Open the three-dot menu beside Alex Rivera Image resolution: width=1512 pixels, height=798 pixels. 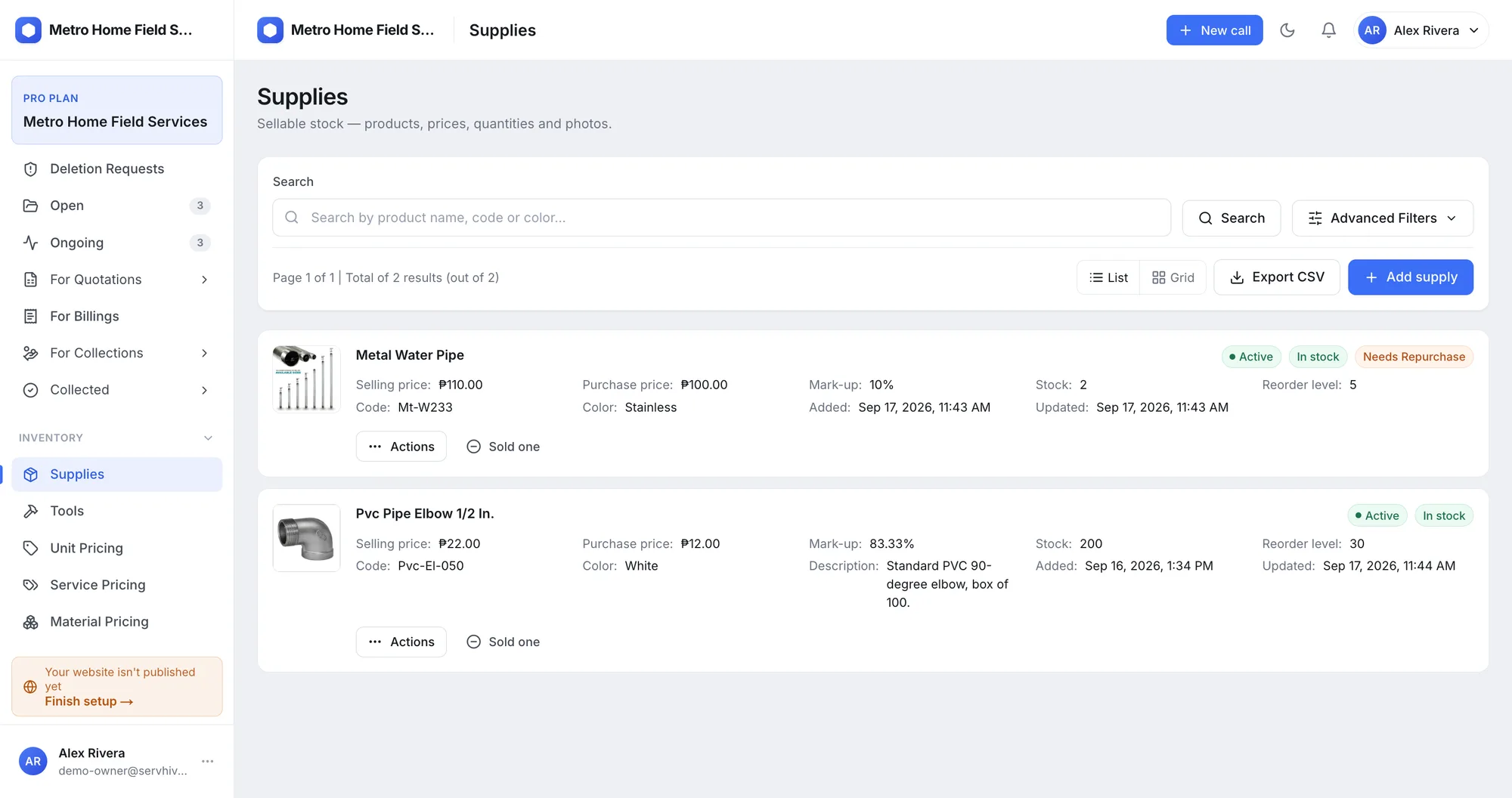pyautogui.click(x=208, y=761)
